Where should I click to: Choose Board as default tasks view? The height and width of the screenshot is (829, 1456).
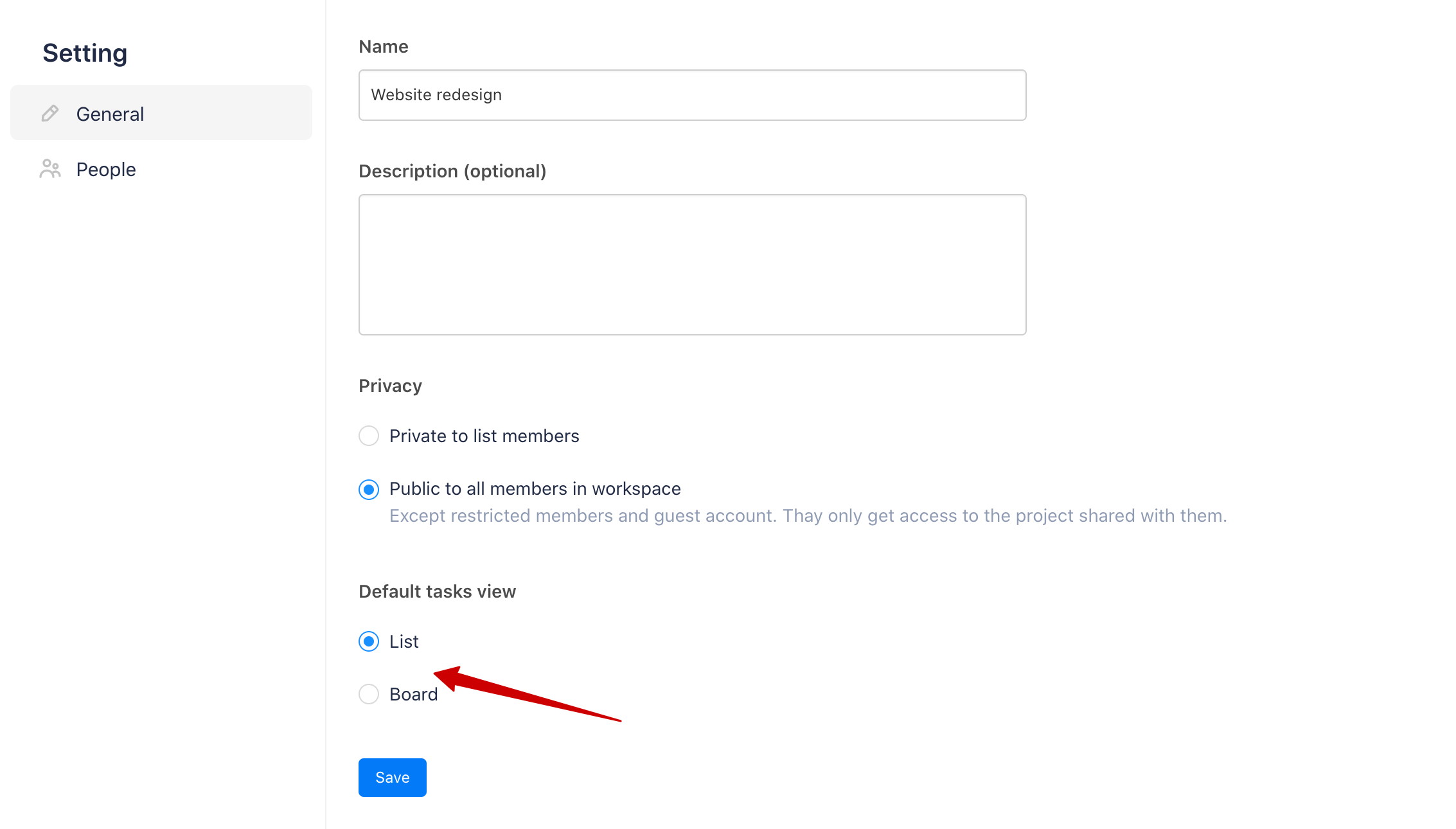pyautogui.click(x=369, y=694)
